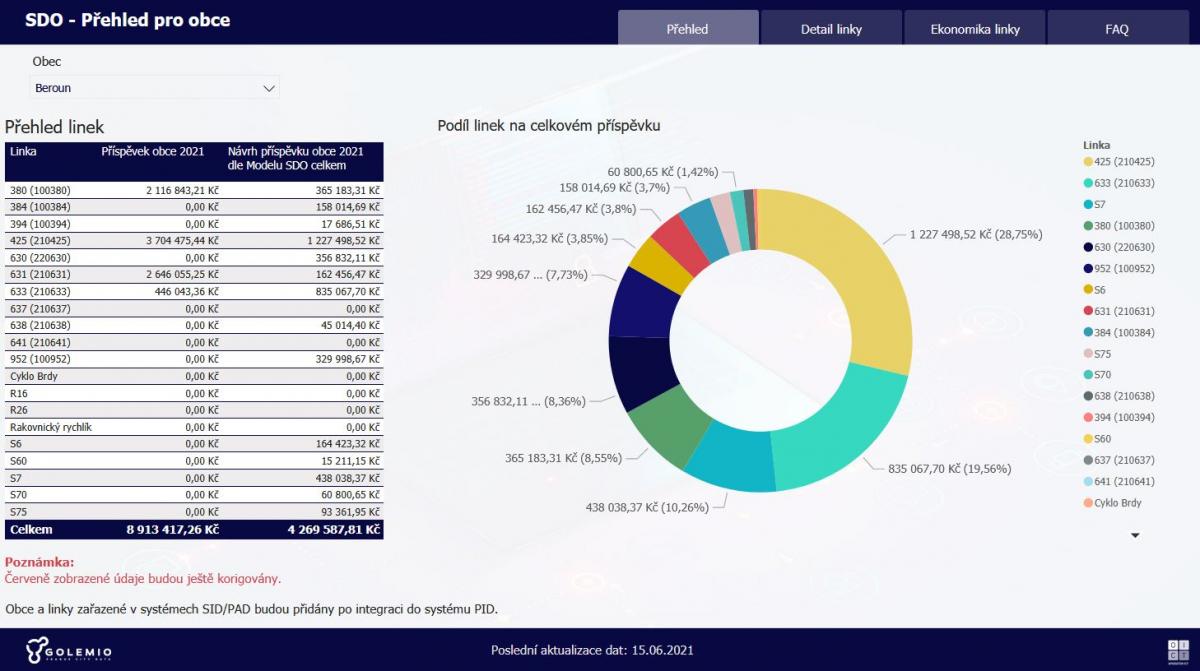
Task: Select table row 394 (100394)
Action: coord(194,225)
